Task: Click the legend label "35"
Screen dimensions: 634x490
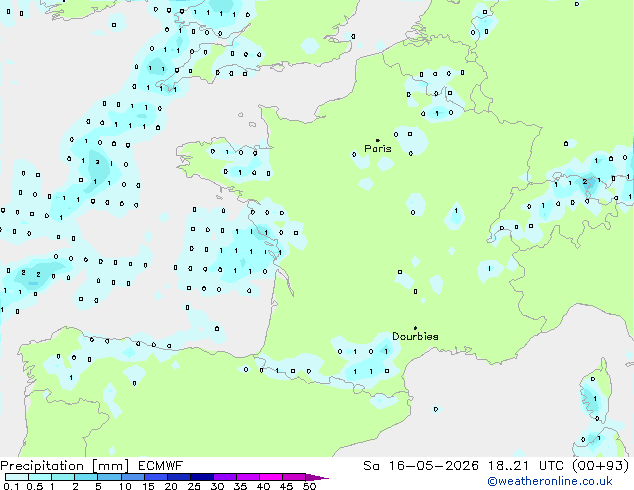Action: (x=240, y=486)
